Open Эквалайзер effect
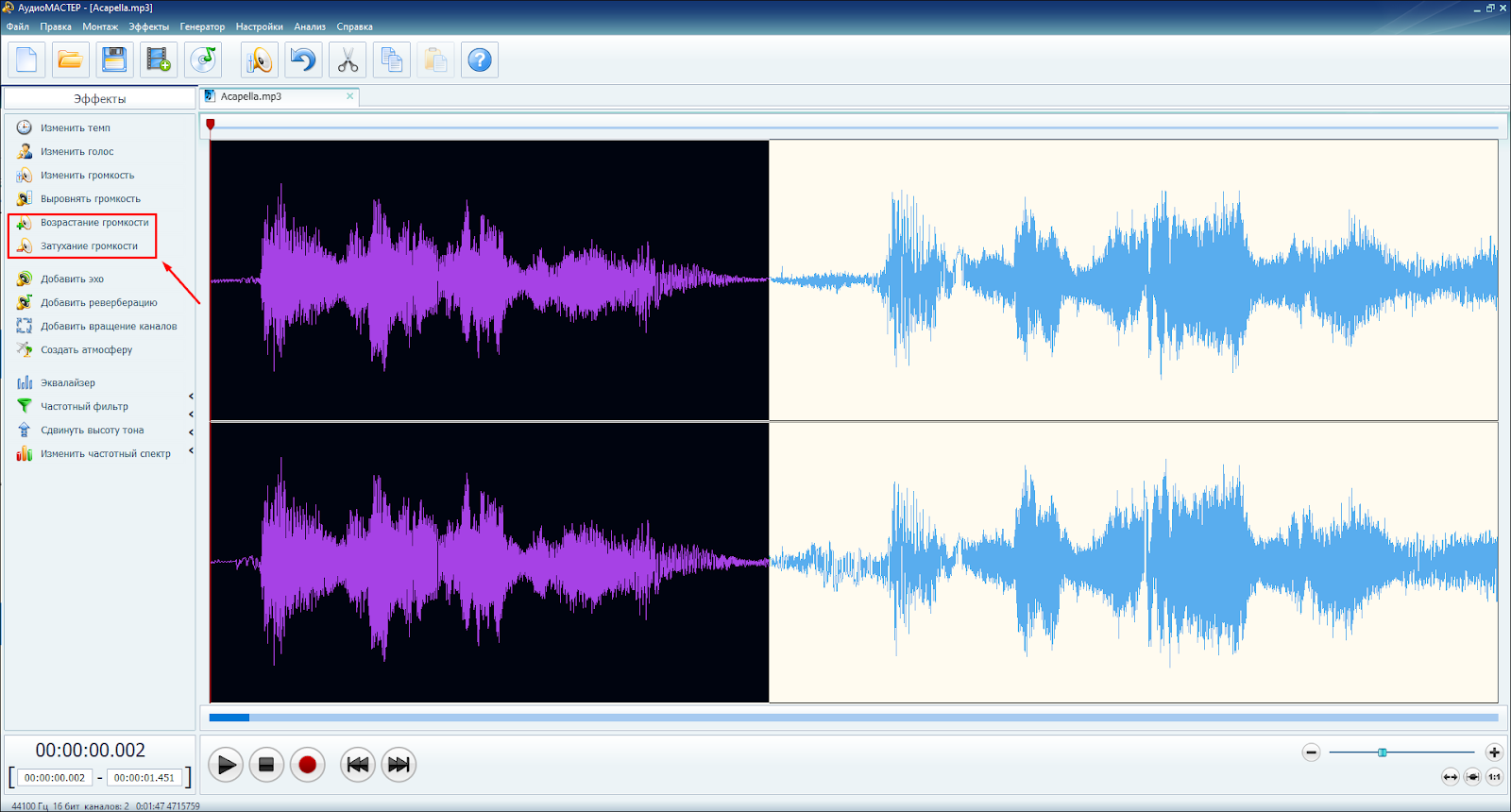Screen dimensions: 1511x812 click(x=68, y=382)
